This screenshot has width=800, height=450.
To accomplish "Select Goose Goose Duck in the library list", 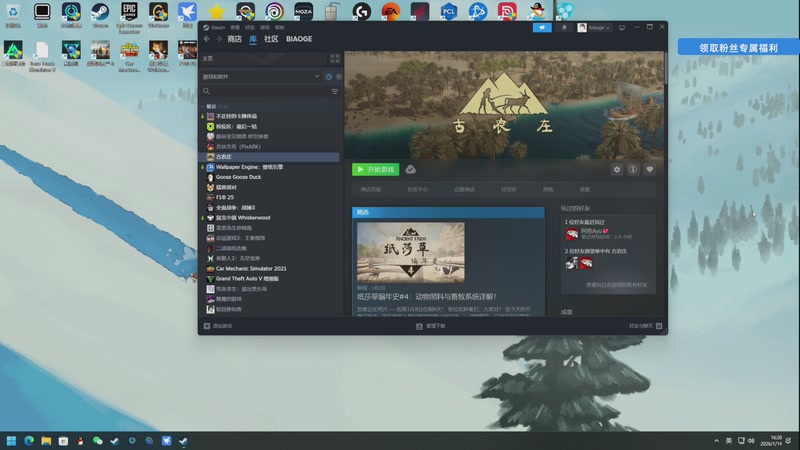I will click(269, 177).
